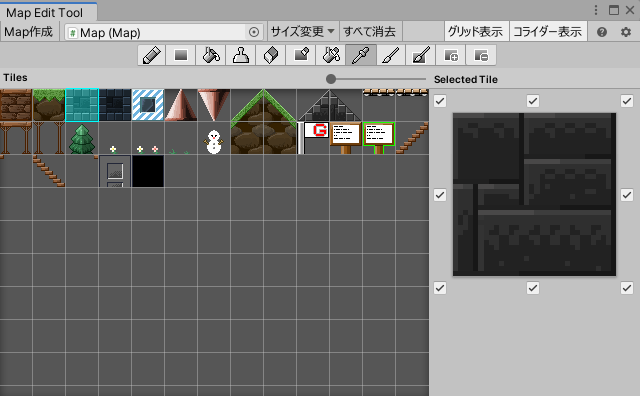Click the すべて消去 button

tap(370, 31)
